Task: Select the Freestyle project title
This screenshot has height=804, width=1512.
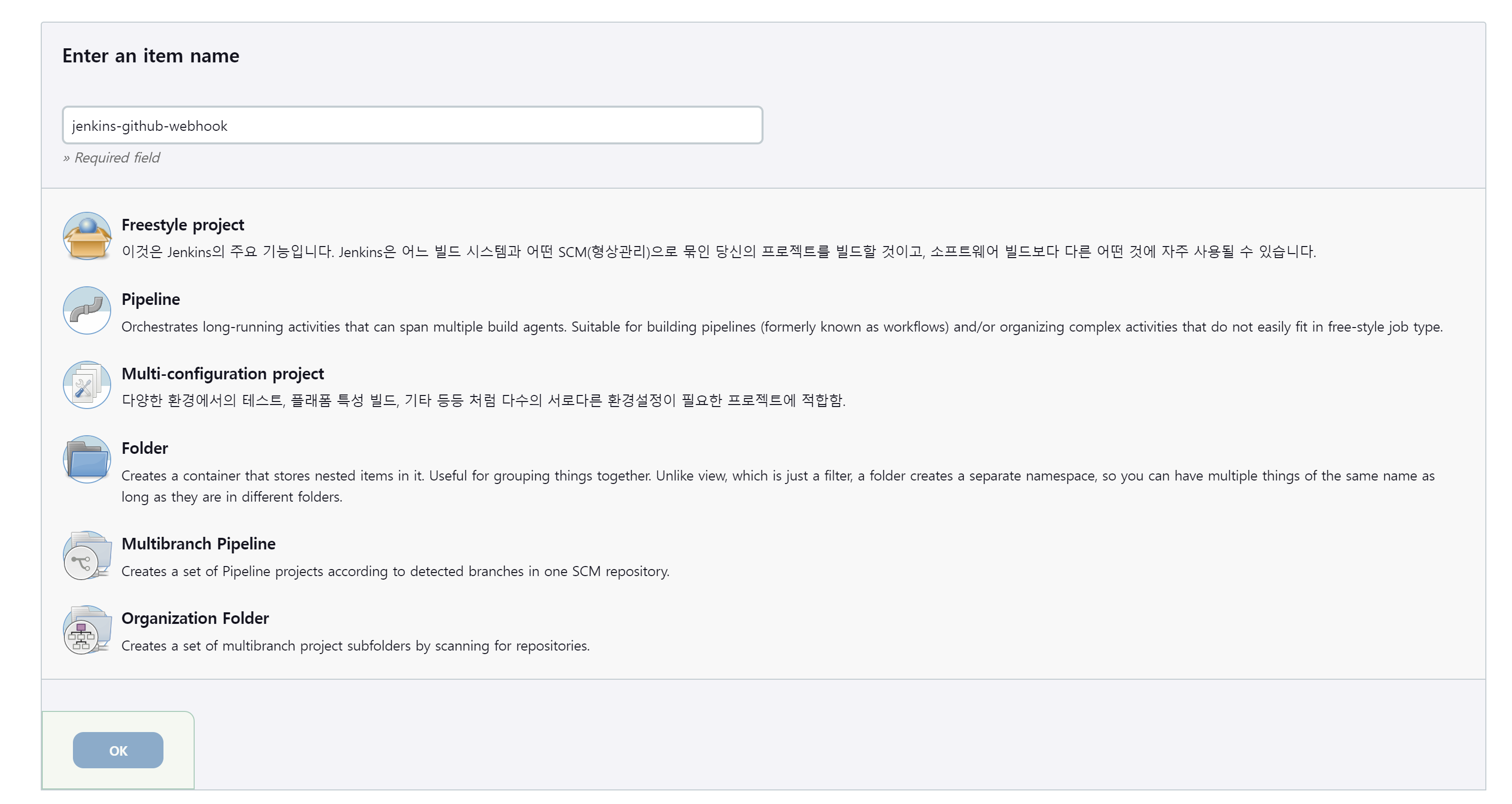Action: click(x=183, y=225)
